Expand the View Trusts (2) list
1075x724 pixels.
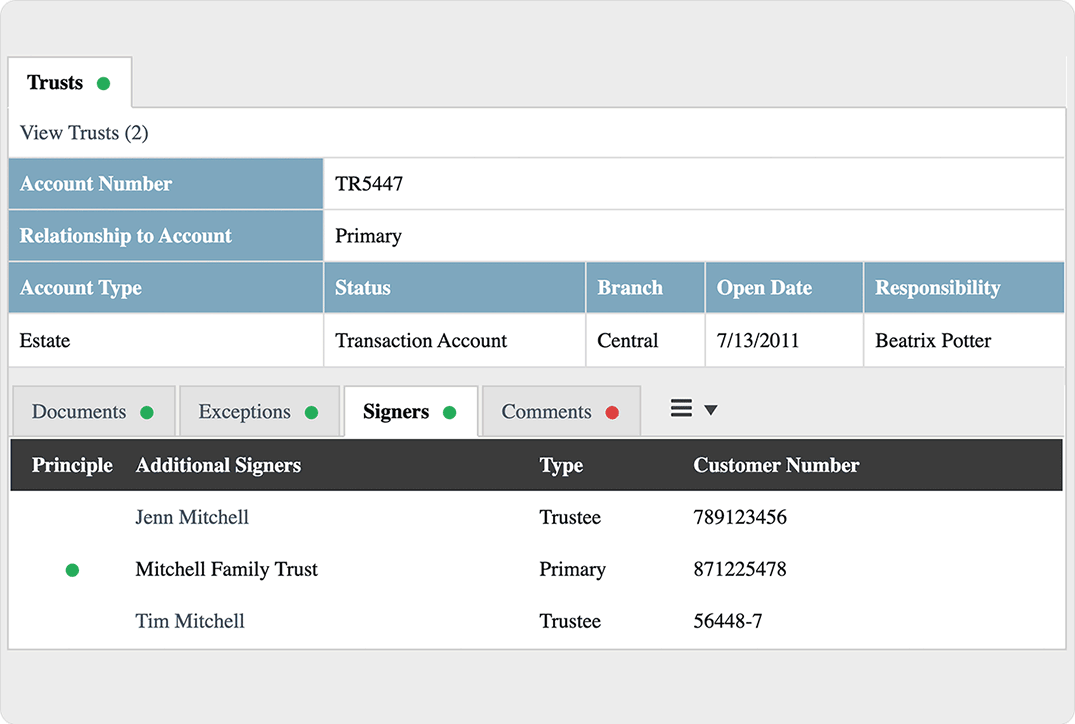point(84,133)
